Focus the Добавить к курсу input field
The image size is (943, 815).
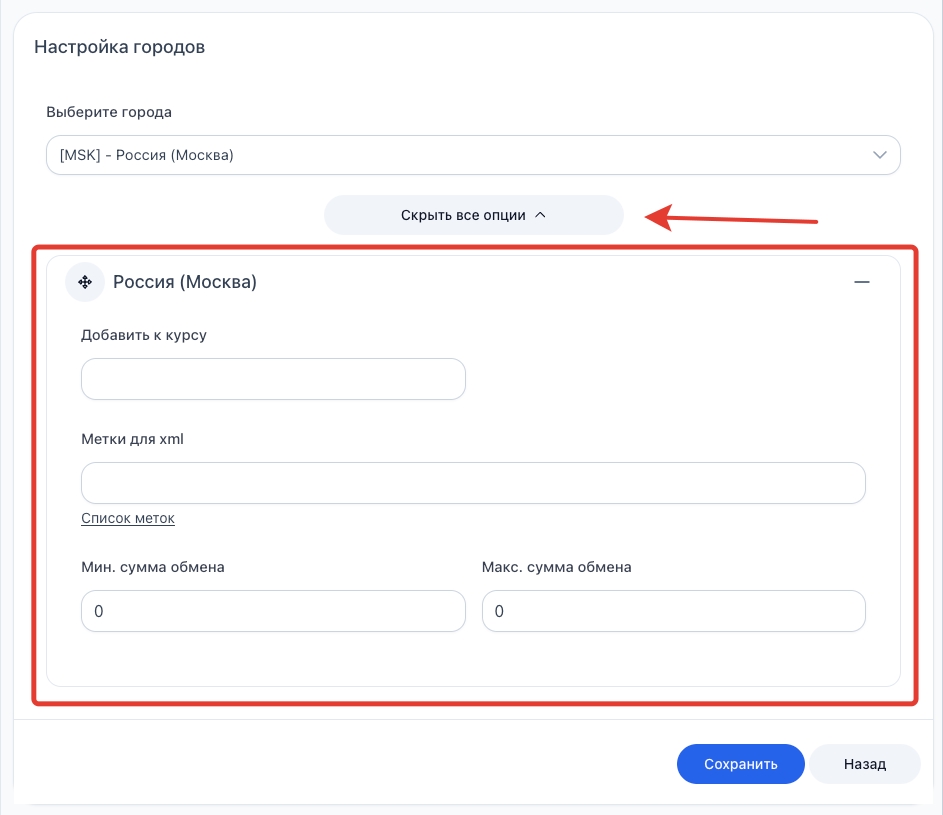coord(273,379)
